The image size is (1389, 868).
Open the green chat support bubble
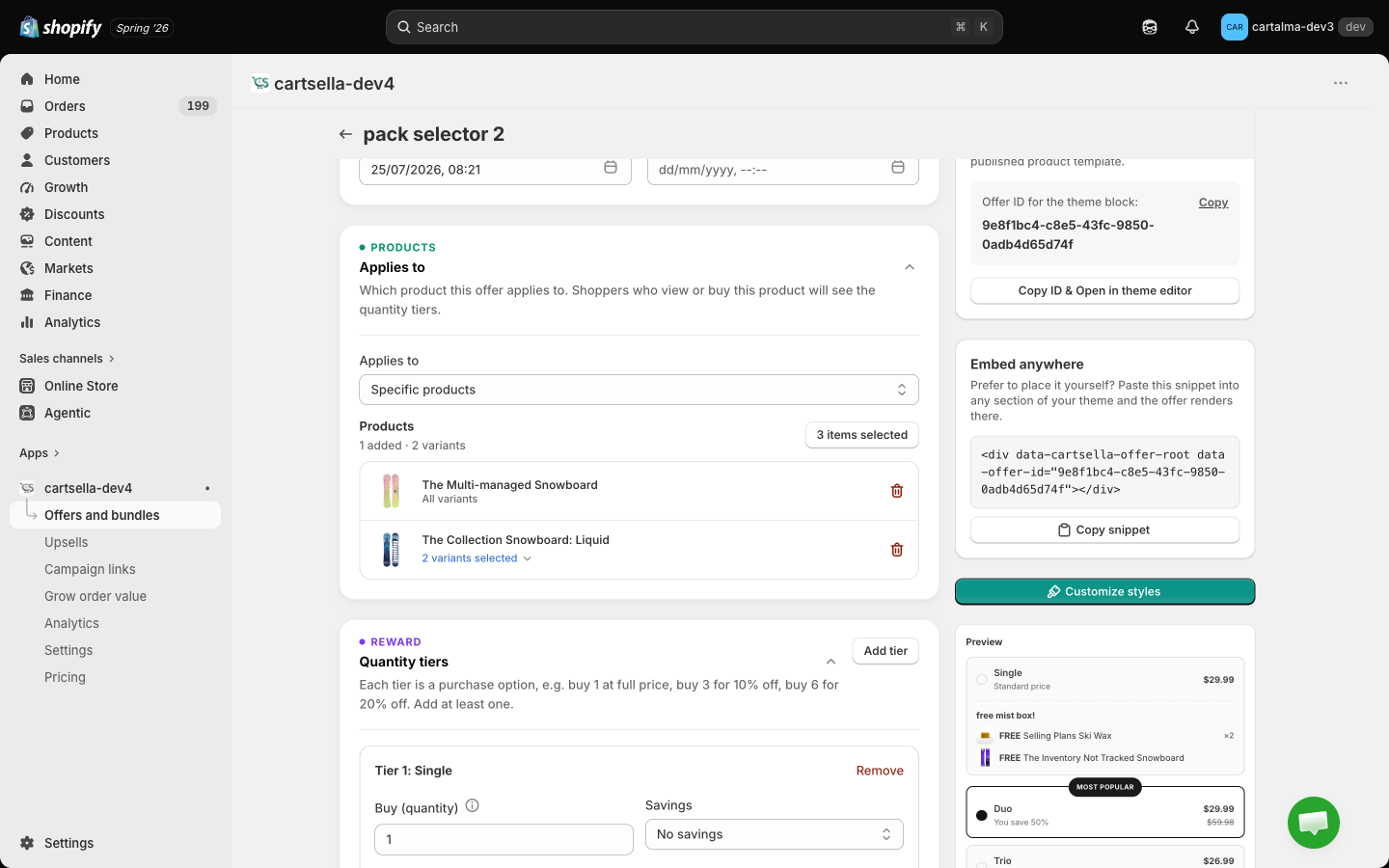[x=1314, y=823]
